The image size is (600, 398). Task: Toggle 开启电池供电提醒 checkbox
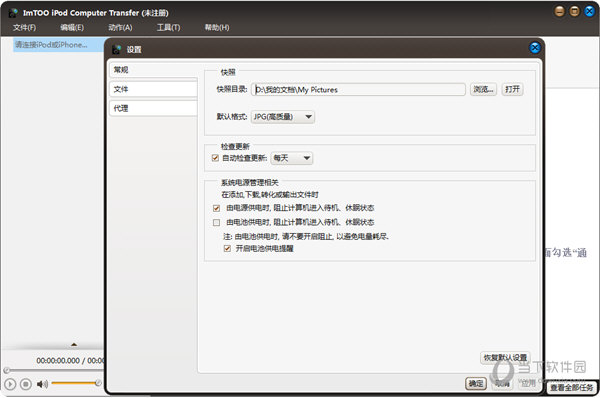pyautogui.click(x=227, y=248)
